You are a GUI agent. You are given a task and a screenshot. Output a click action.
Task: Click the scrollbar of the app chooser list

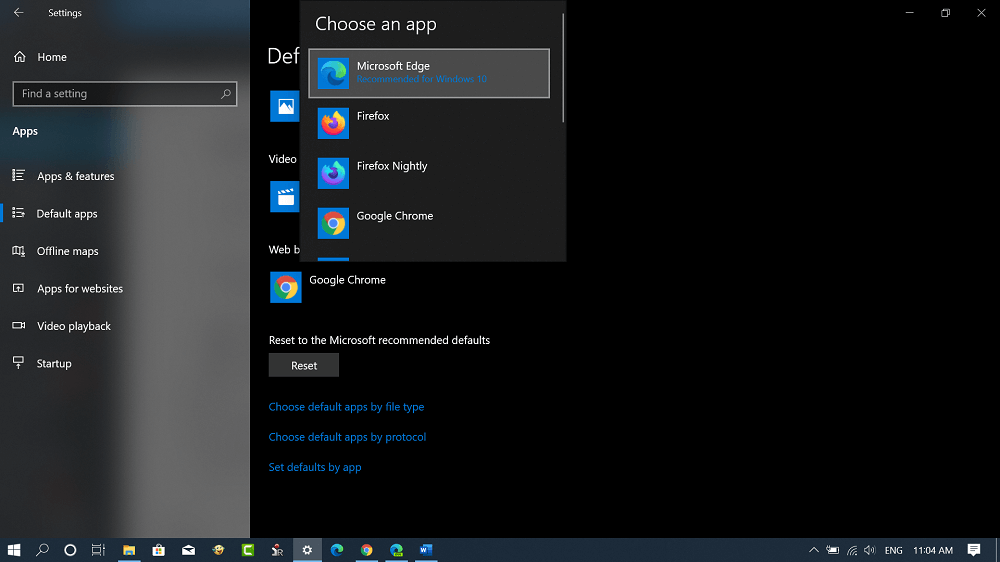pyautogui.click(x=563, y=68)
